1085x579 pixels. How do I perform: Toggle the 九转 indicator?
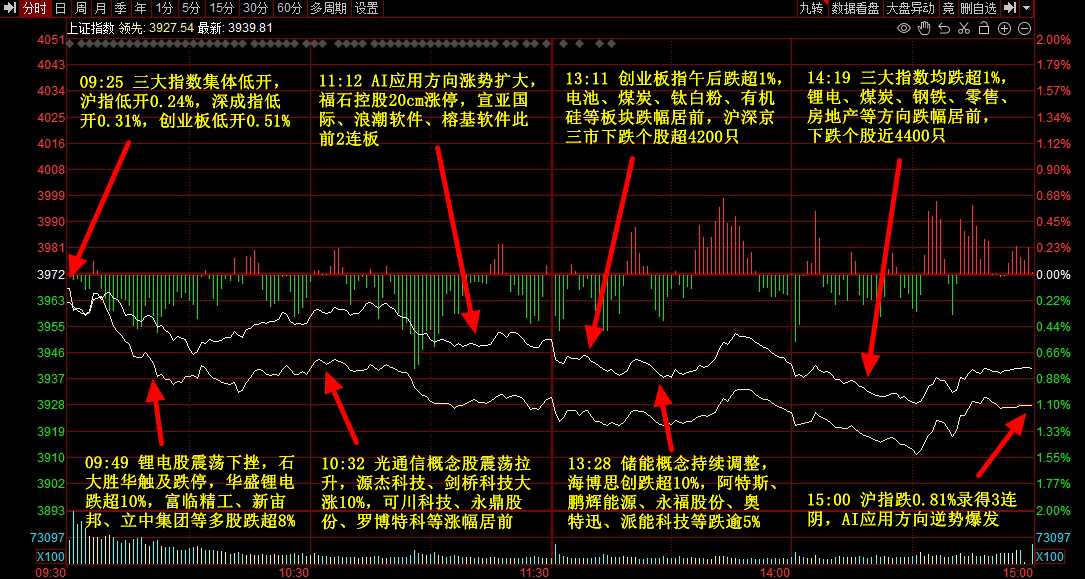pos(811,8)
